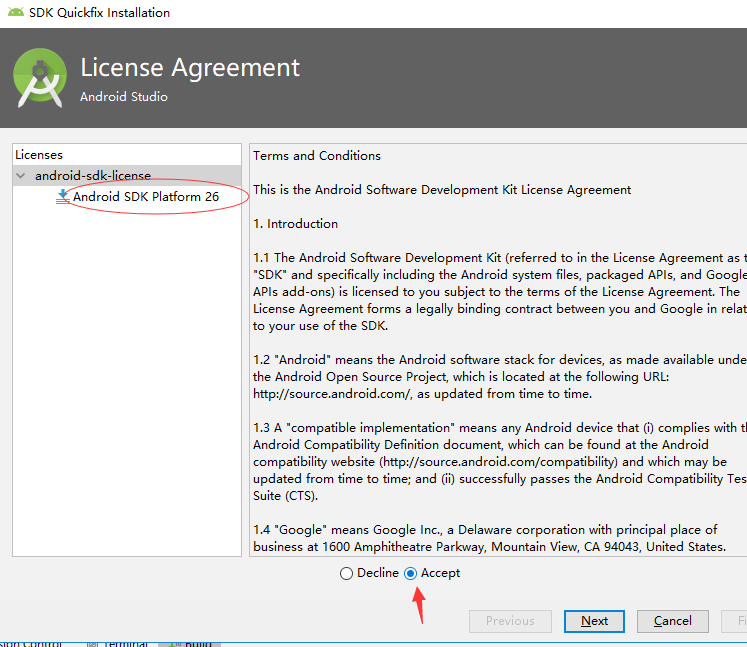Click the Android Studio logo in header
747x647 pixels.
pyautogui.click(x=40, y=78)
